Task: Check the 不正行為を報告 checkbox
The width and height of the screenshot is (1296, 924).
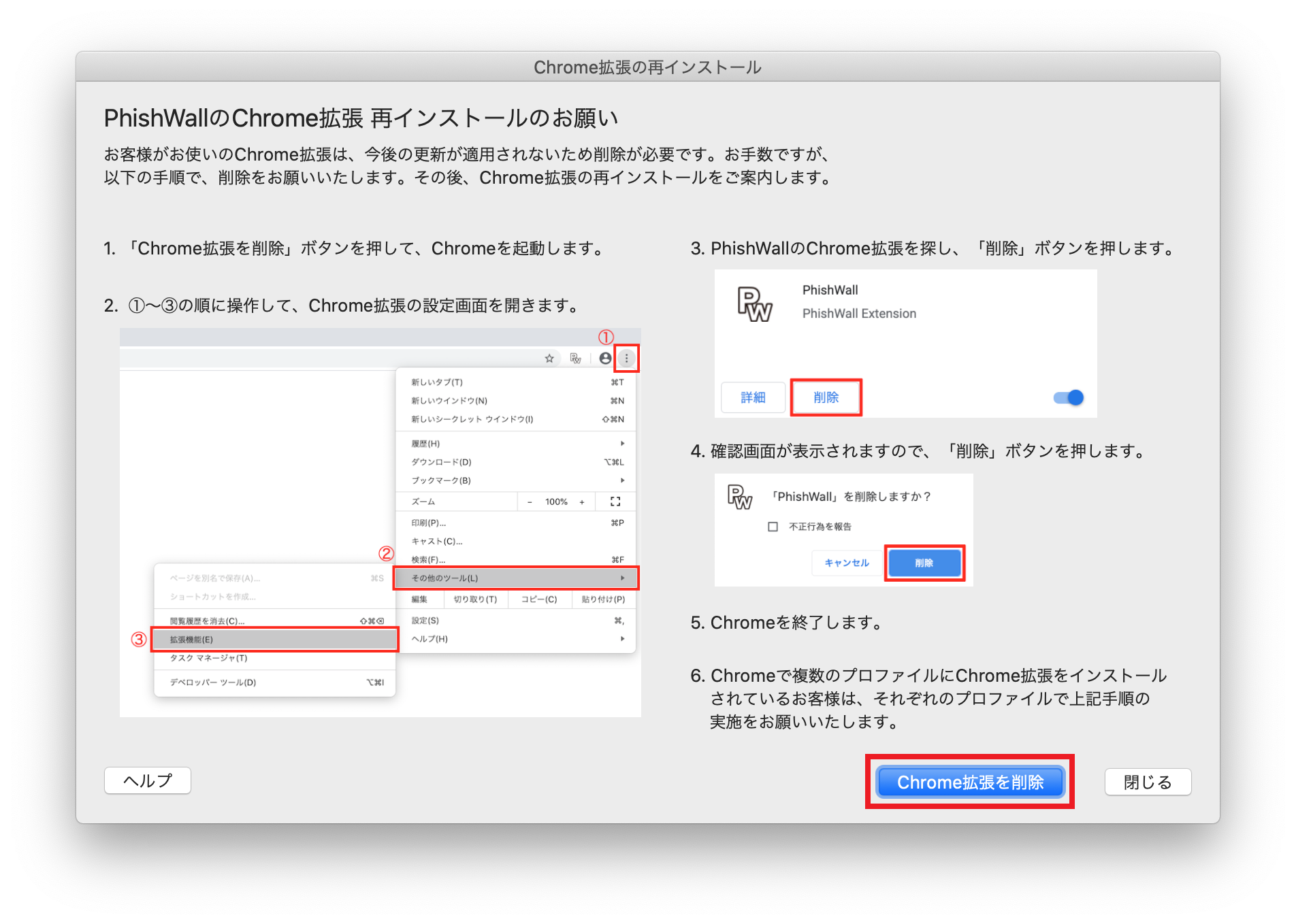Action: coord(773,527)
